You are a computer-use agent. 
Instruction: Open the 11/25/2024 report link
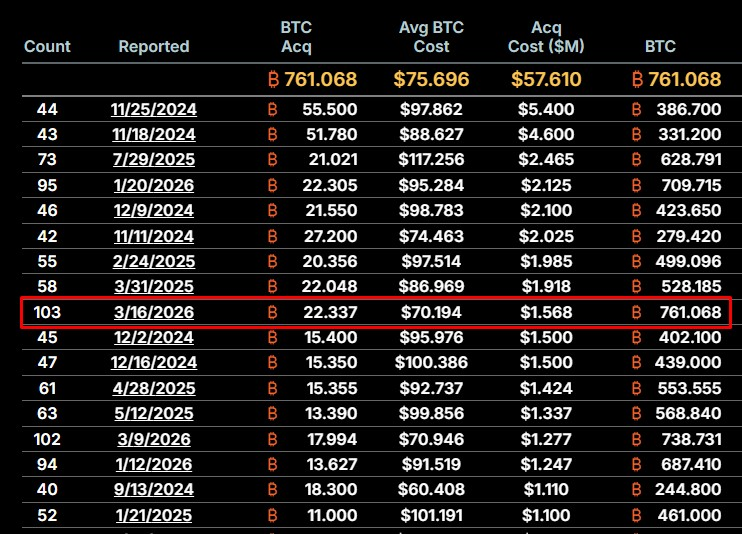[x=153, y=109]
